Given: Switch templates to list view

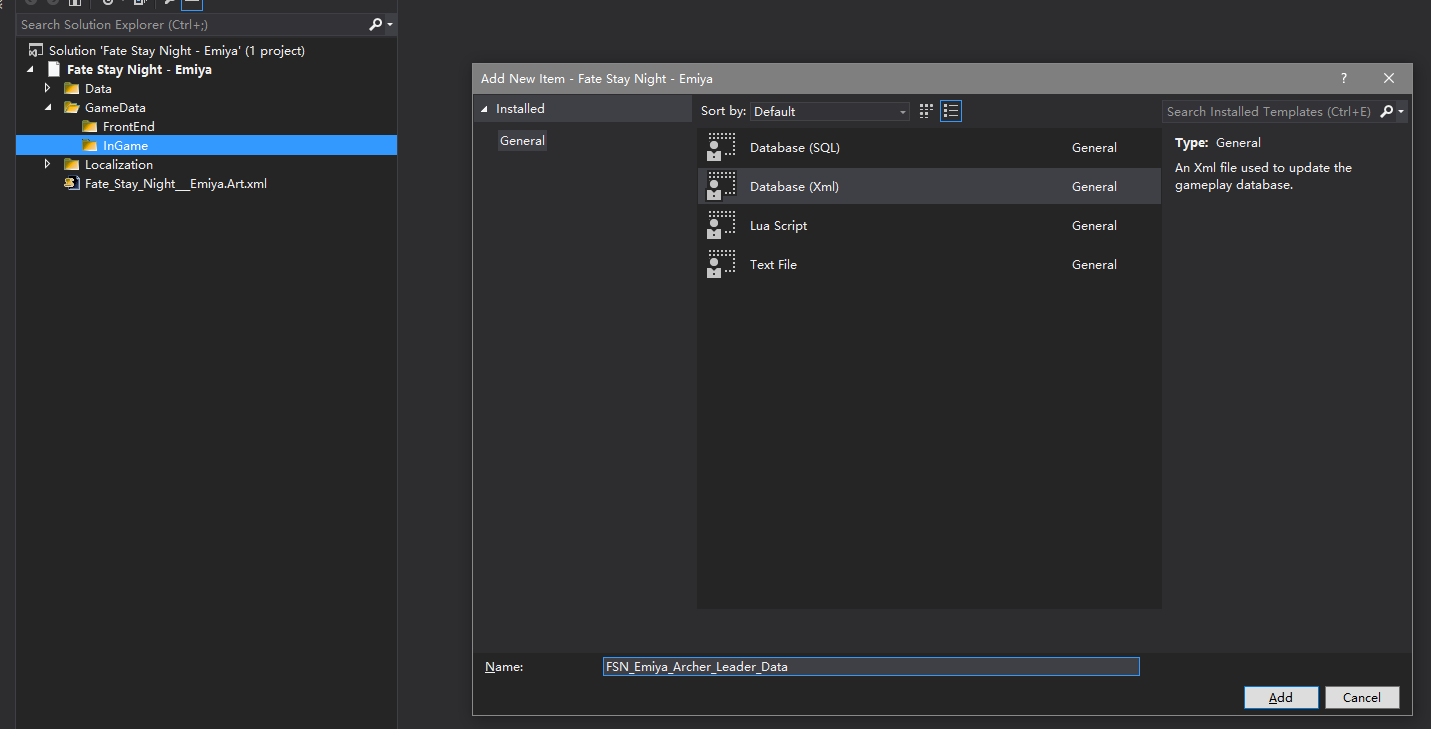Looking at the screenshot, I should tap(951, 111).
